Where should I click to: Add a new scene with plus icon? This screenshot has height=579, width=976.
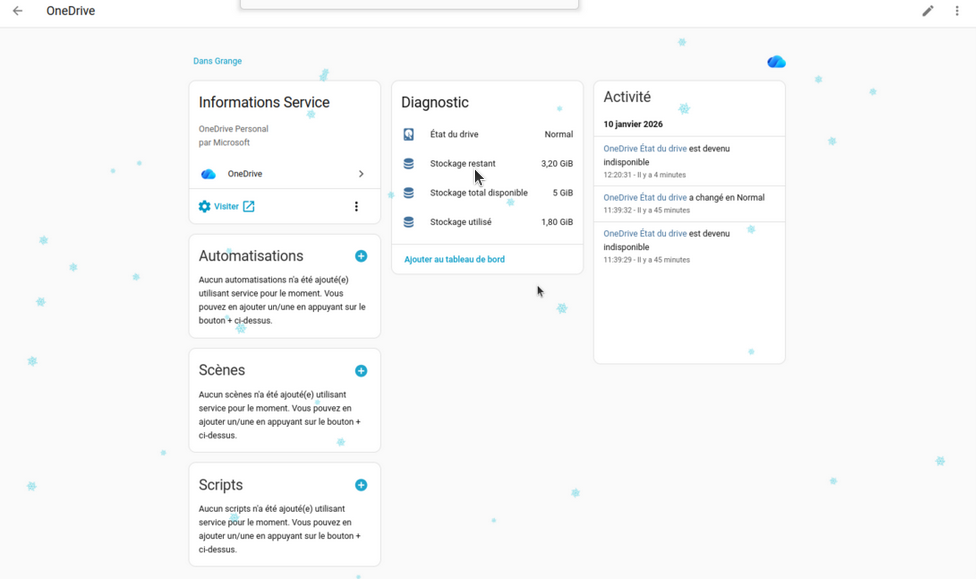point(361,370)
